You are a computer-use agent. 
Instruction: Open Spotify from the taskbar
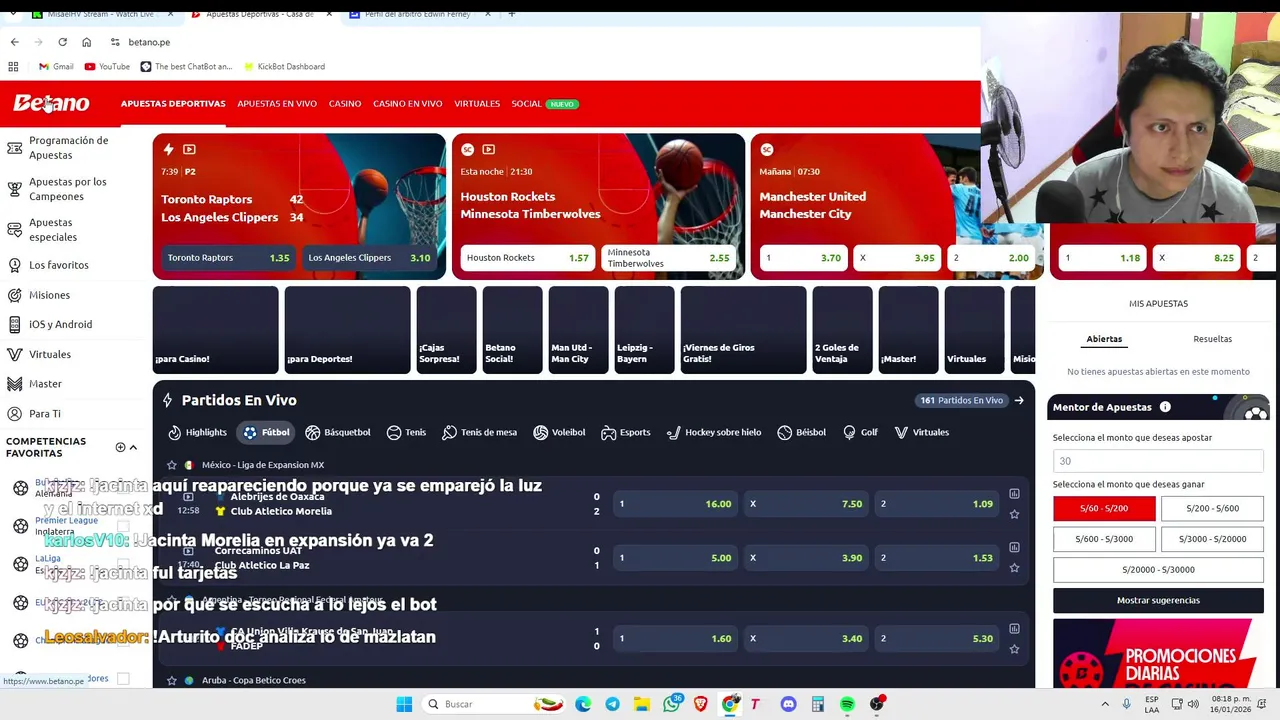847,704
